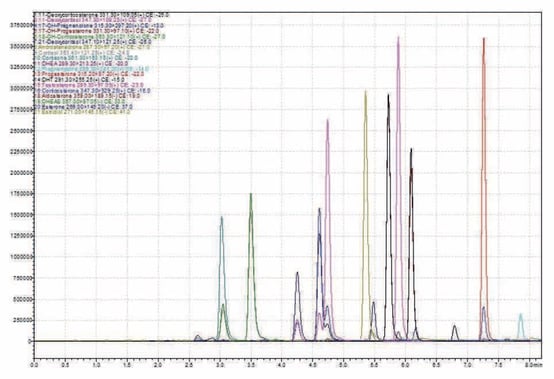
Task: Click the small dark peak near 6.8 min
Action: (455, 333)
